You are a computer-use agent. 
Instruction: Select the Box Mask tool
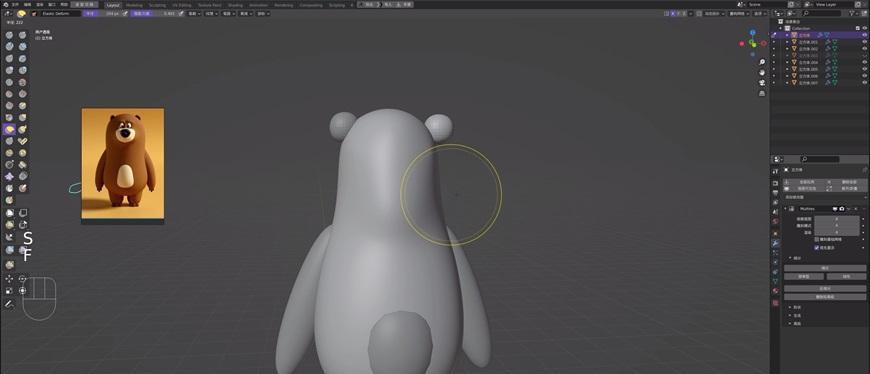9,213
